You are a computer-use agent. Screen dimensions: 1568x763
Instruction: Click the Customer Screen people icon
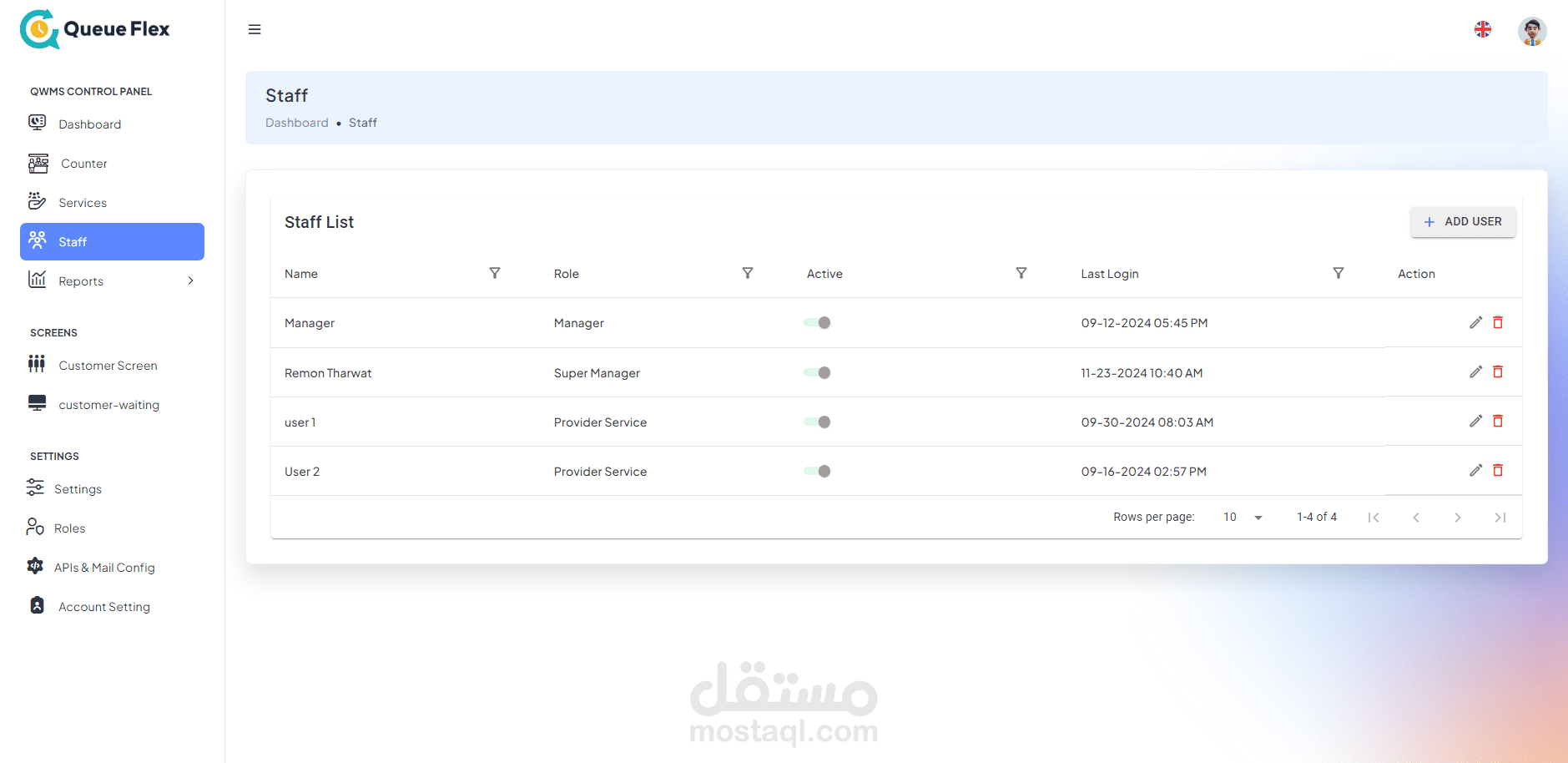point(37,364)
